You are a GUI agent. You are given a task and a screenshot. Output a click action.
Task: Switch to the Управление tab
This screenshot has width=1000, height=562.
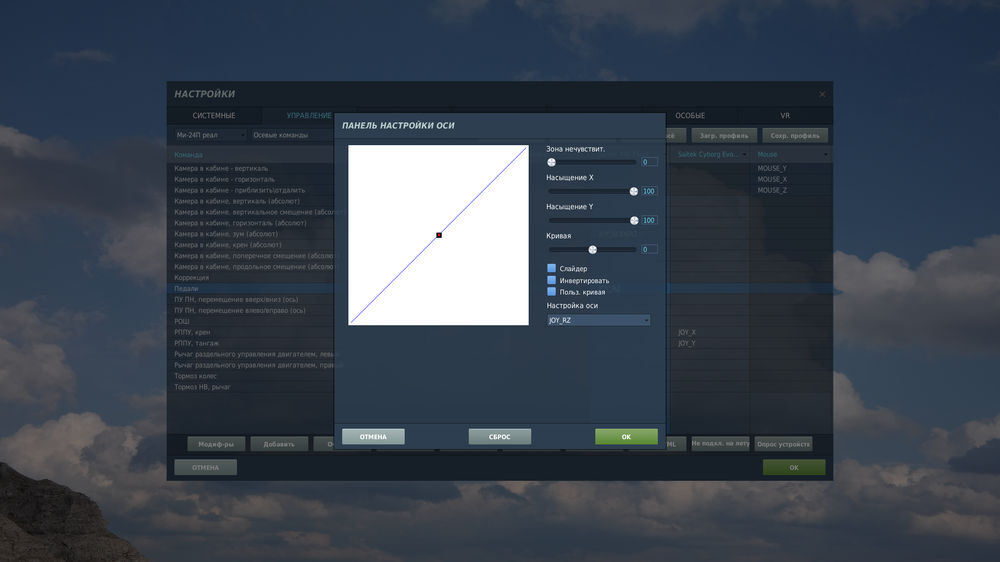(x=309, y=115)
